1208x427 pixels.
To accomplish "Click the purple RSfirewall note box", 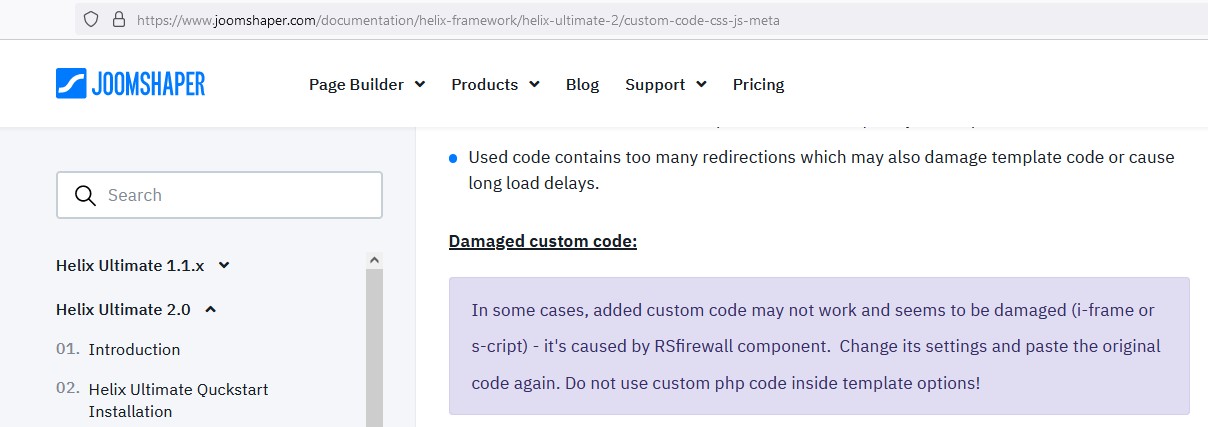I will pyautogui.click(x=819, y=346).
